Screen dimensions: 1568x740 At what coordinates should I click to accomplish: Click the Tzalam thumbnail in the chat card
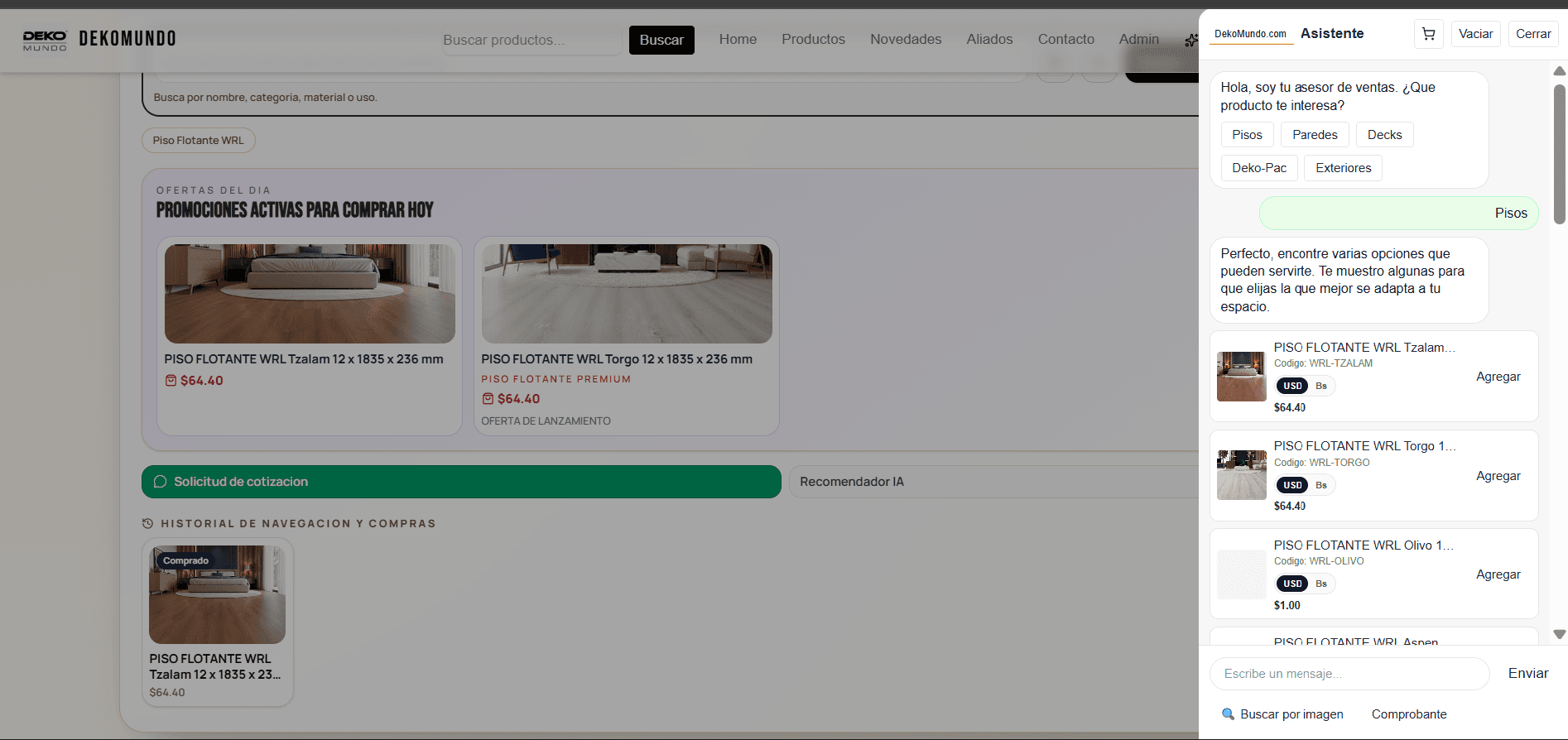[1241, 377]
